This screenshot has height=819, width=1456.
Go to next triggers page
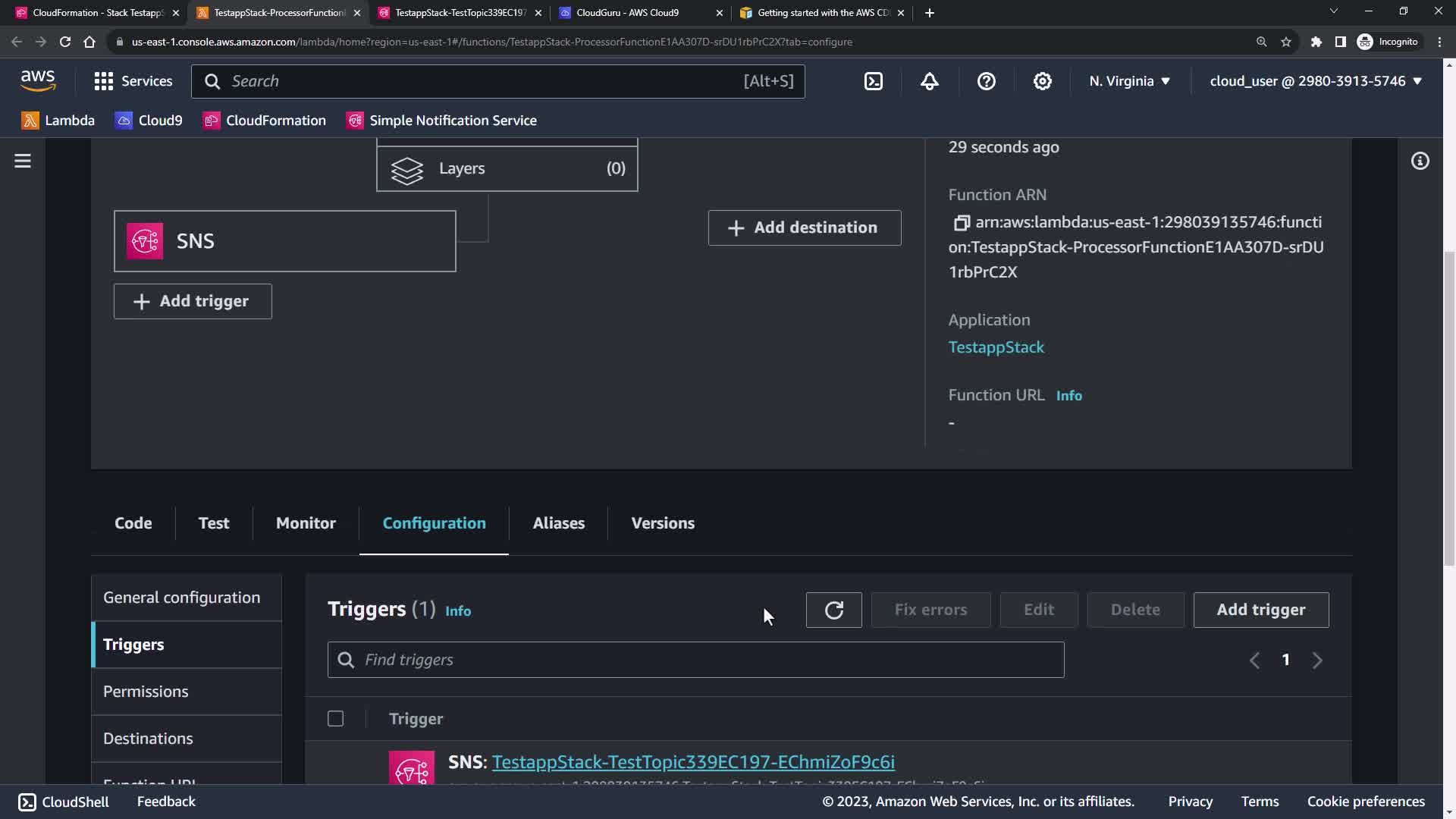point(1317,661)
